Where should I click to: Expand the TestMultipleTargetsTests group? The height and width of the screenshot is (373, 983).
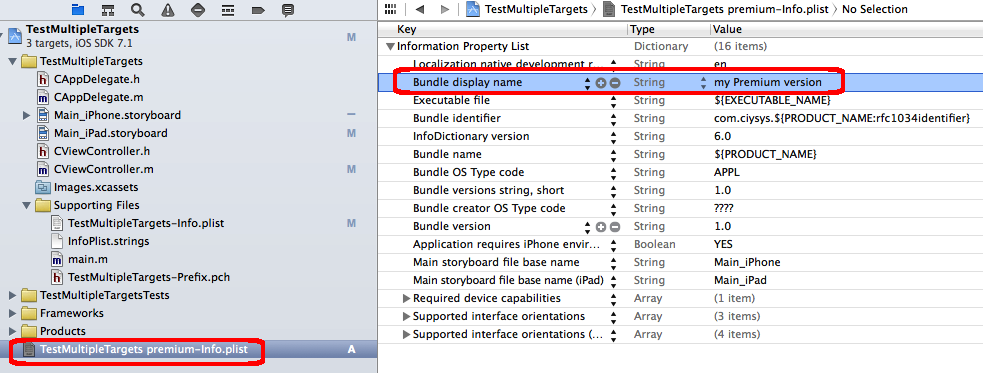click(x=13, y=295)
